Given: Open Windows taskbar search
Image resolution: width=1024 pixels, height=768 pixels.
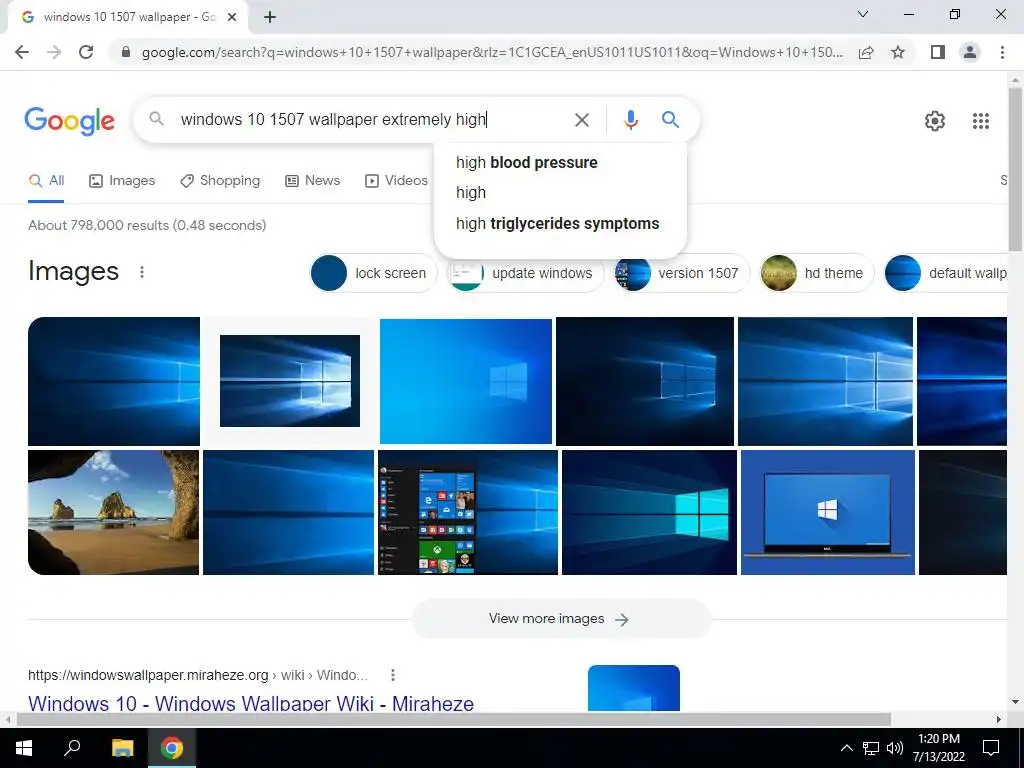Looking at the screenshot, I should pos(72,748).
